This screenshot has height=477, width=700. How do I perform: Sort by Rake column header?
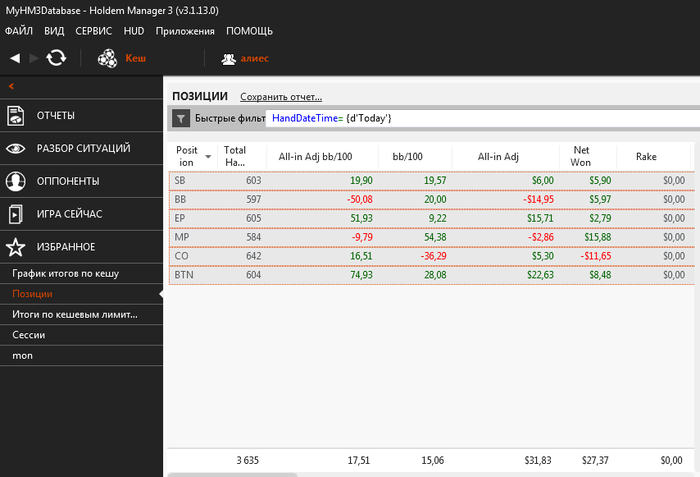[653, 156]
